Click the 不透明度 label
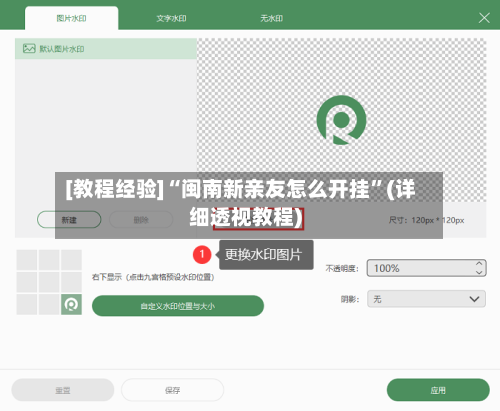The image size is (500, 411). (x=342, y=268)
